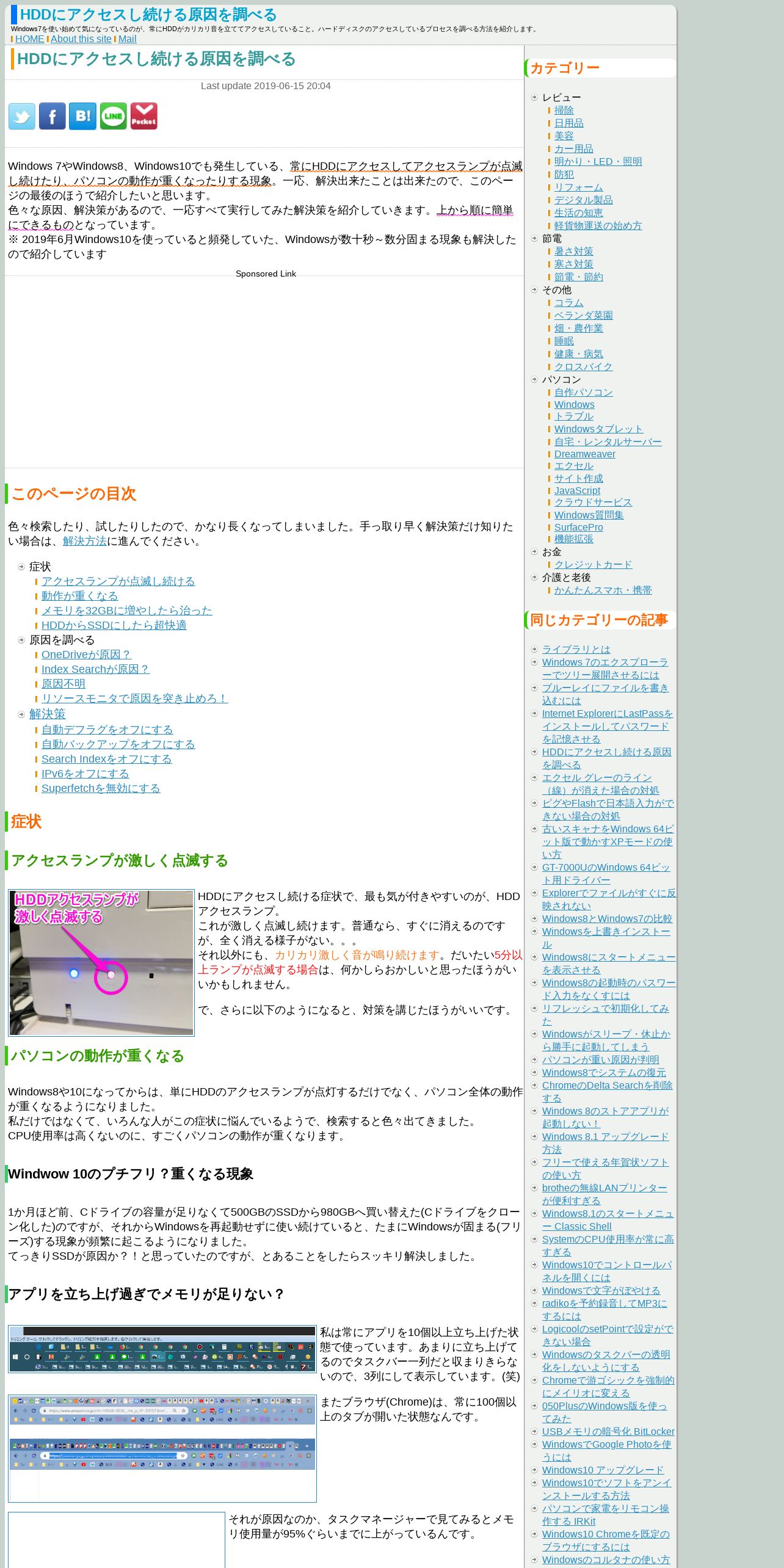
Task: Open the 掃除 category link
Action: pos(564,111)
